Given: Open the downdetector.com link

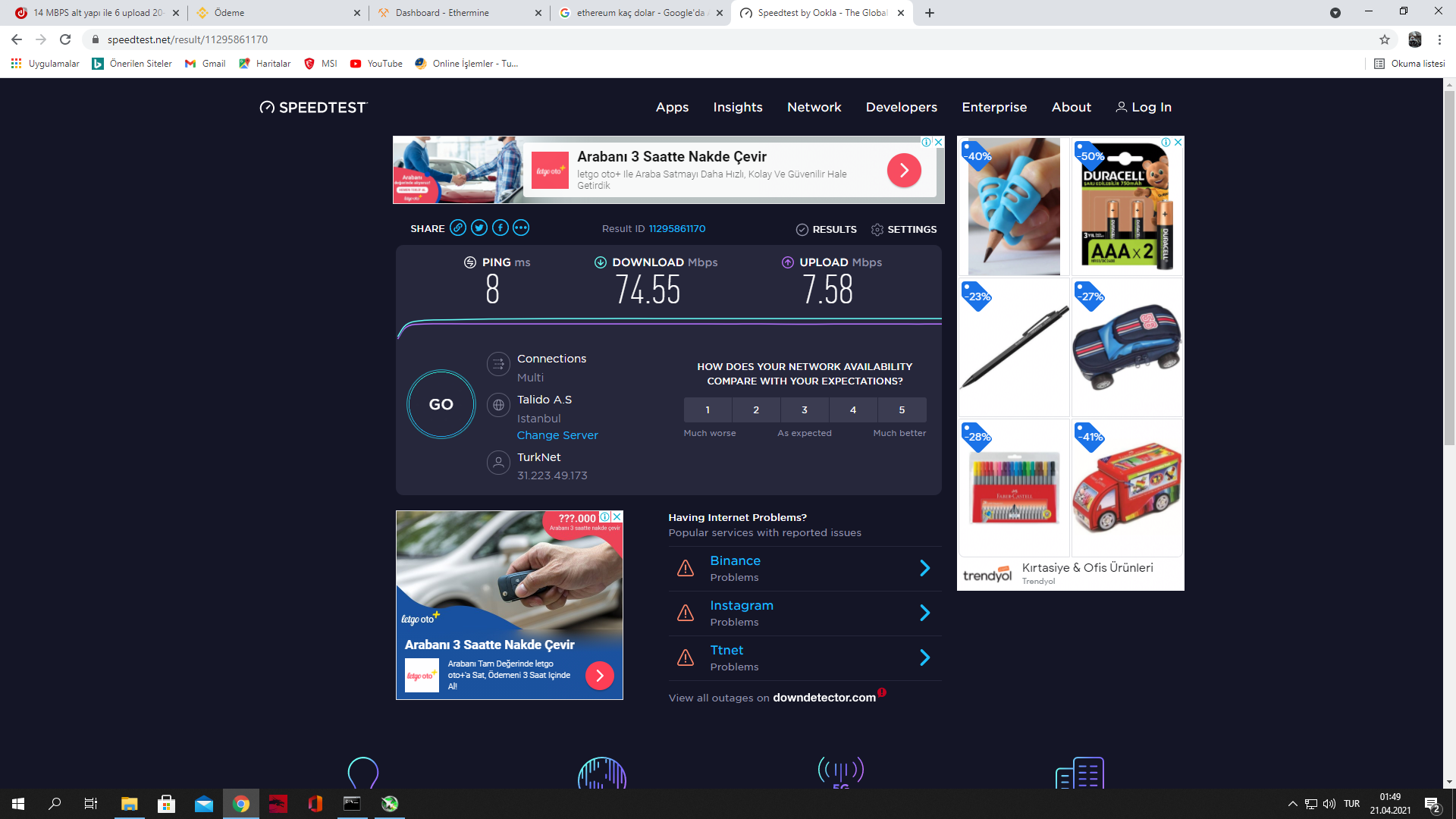Looking at the screenshot, I should point(824,698).
